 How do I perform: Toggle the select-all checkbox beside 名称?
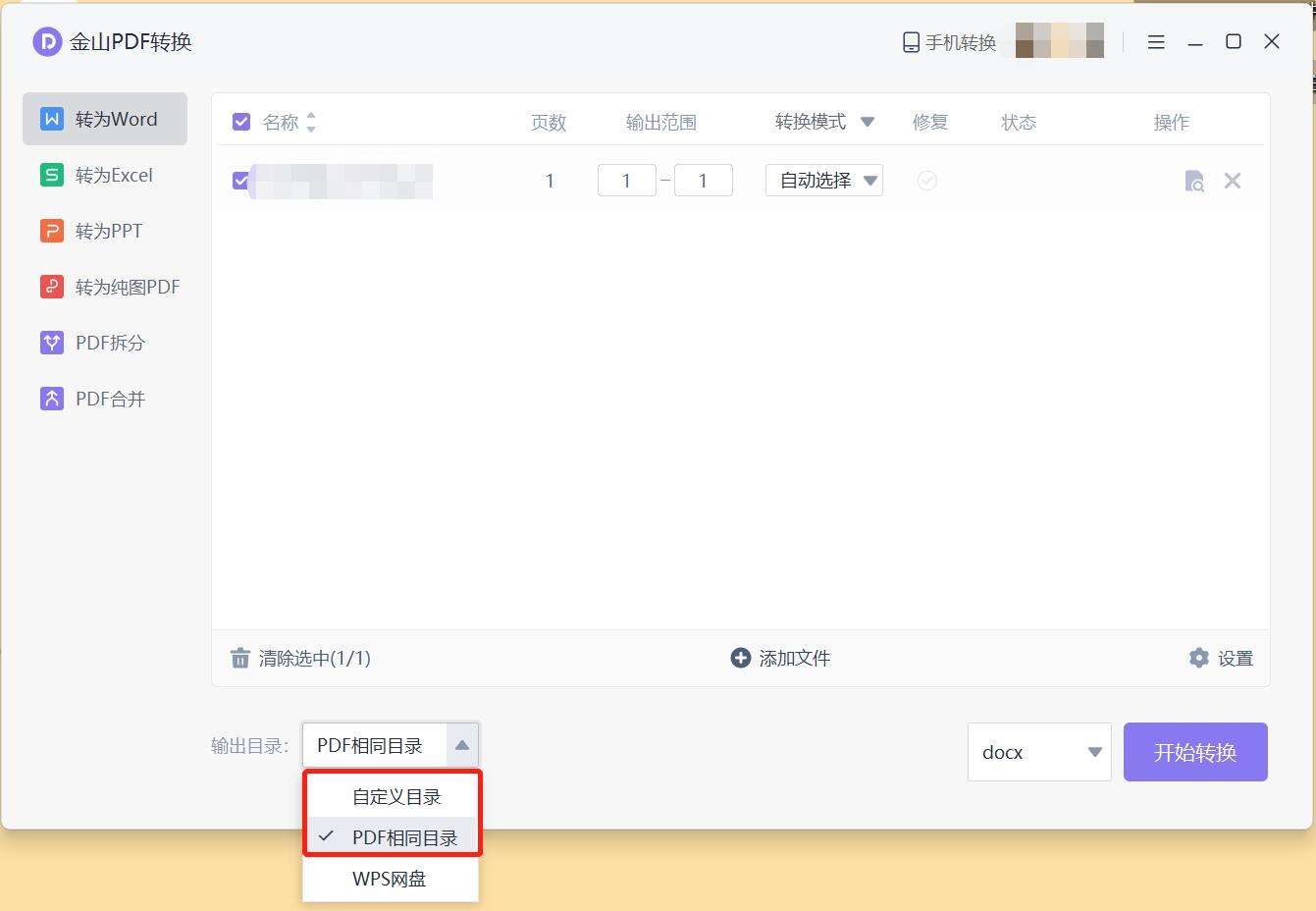241,122
